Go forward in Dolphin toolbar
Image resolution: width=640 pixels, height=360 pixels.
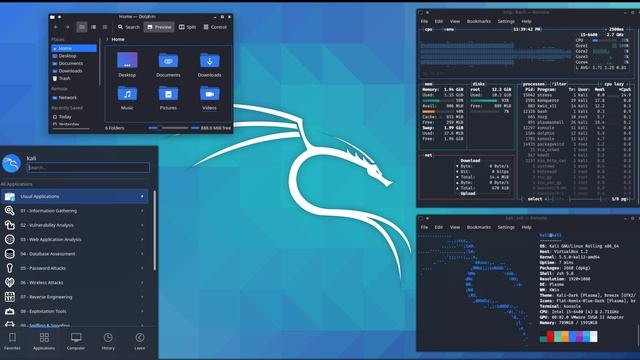tap(68, 27)
